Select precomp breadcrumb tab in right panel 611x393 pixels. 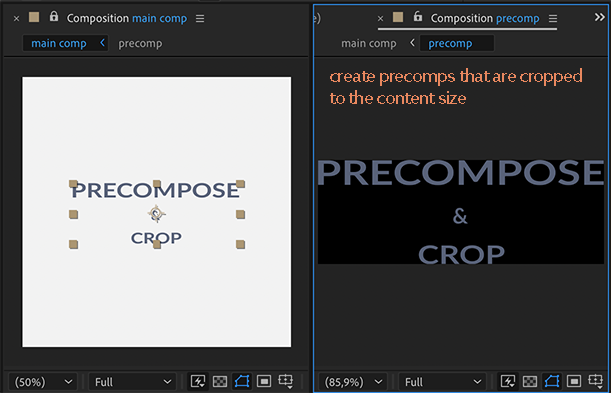point(457,43)
